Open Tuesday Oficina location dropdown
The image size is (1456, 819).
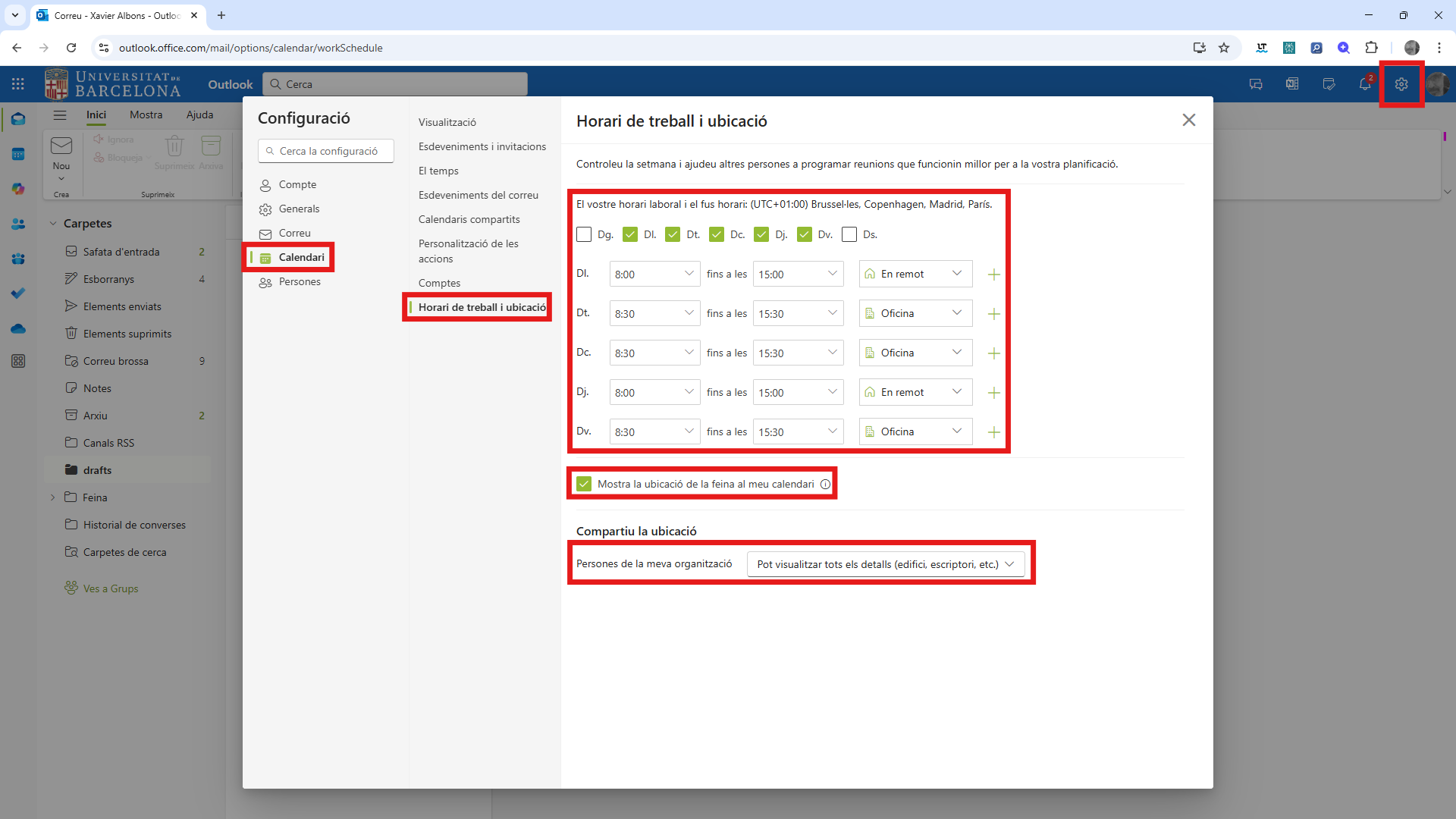(x=915, y=314)
